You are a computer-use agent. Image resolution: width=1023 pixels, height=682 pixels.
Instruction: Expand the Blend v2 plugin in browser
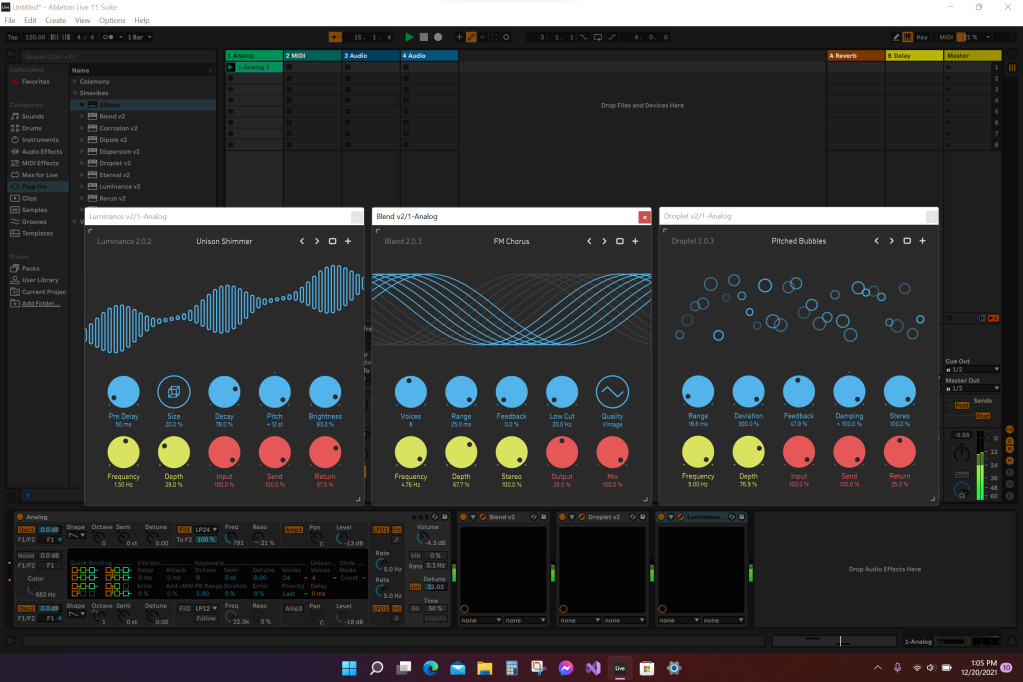82,116
